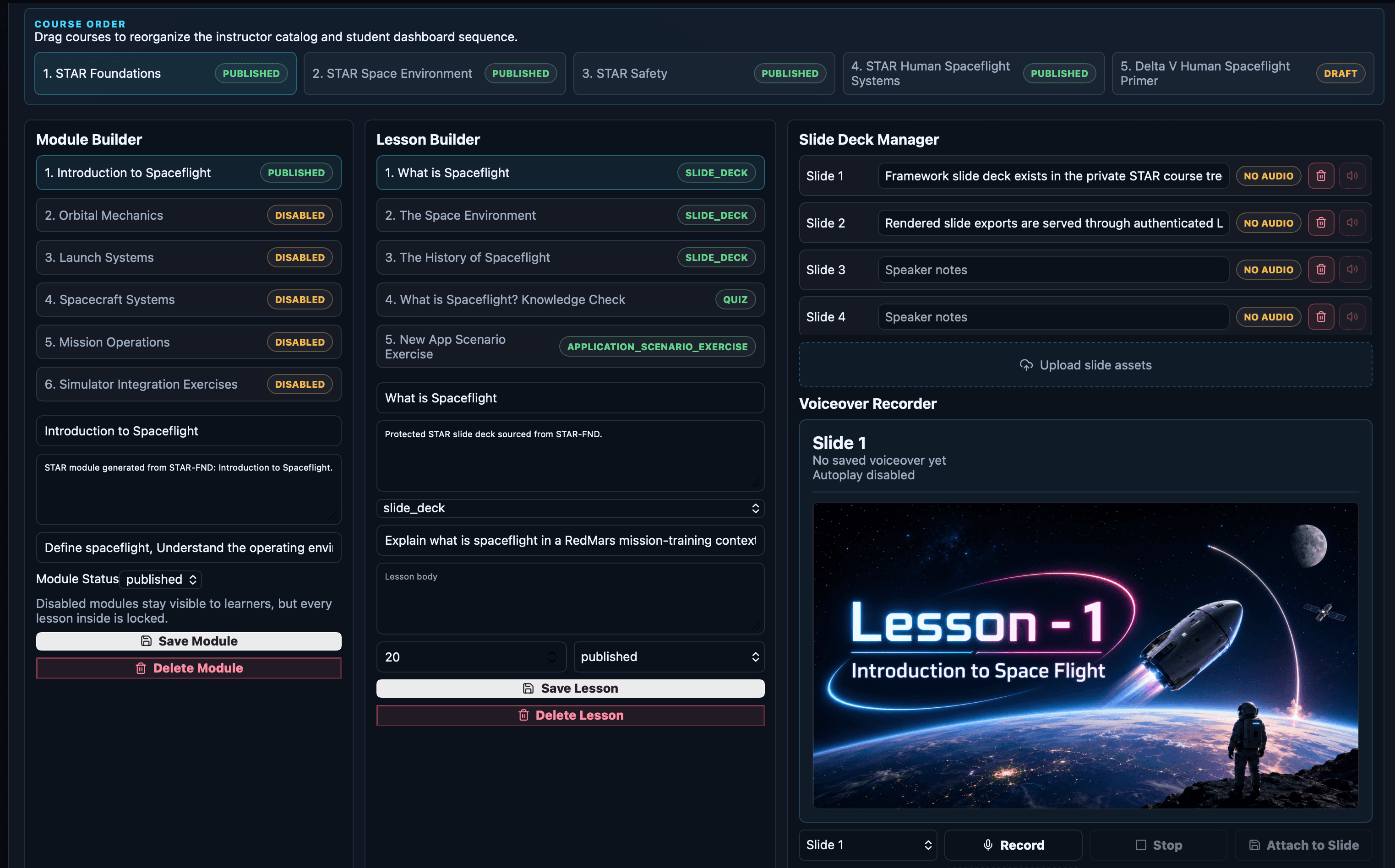This screenshot has width=1395, height=868.
Task: Click the QUIZ badge on Knowledge Check
Action: [x=735, y=300]
